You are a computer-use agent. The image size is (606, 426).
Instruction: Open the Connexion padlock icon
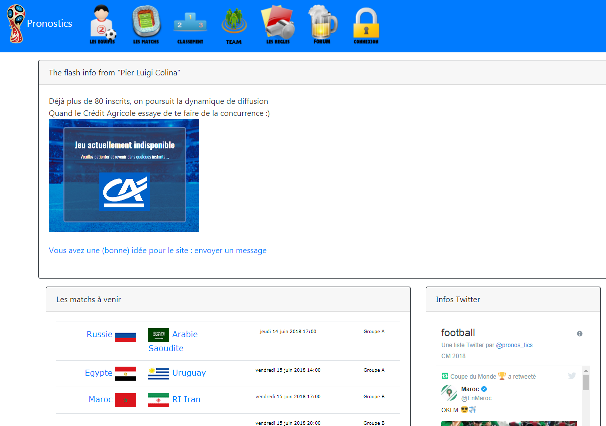coord(366,26)
